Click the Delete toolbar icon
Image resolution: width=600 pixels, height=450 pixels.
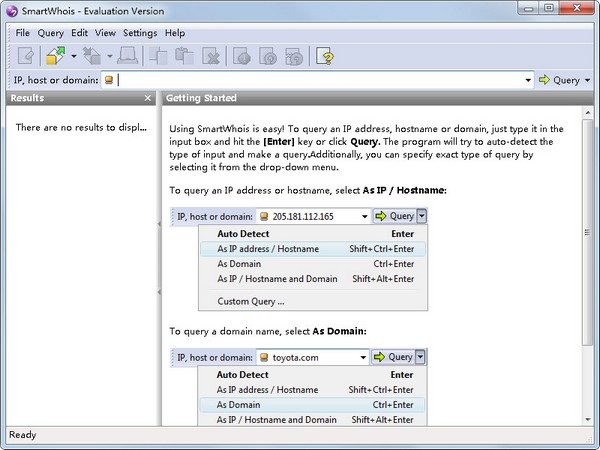211,56
